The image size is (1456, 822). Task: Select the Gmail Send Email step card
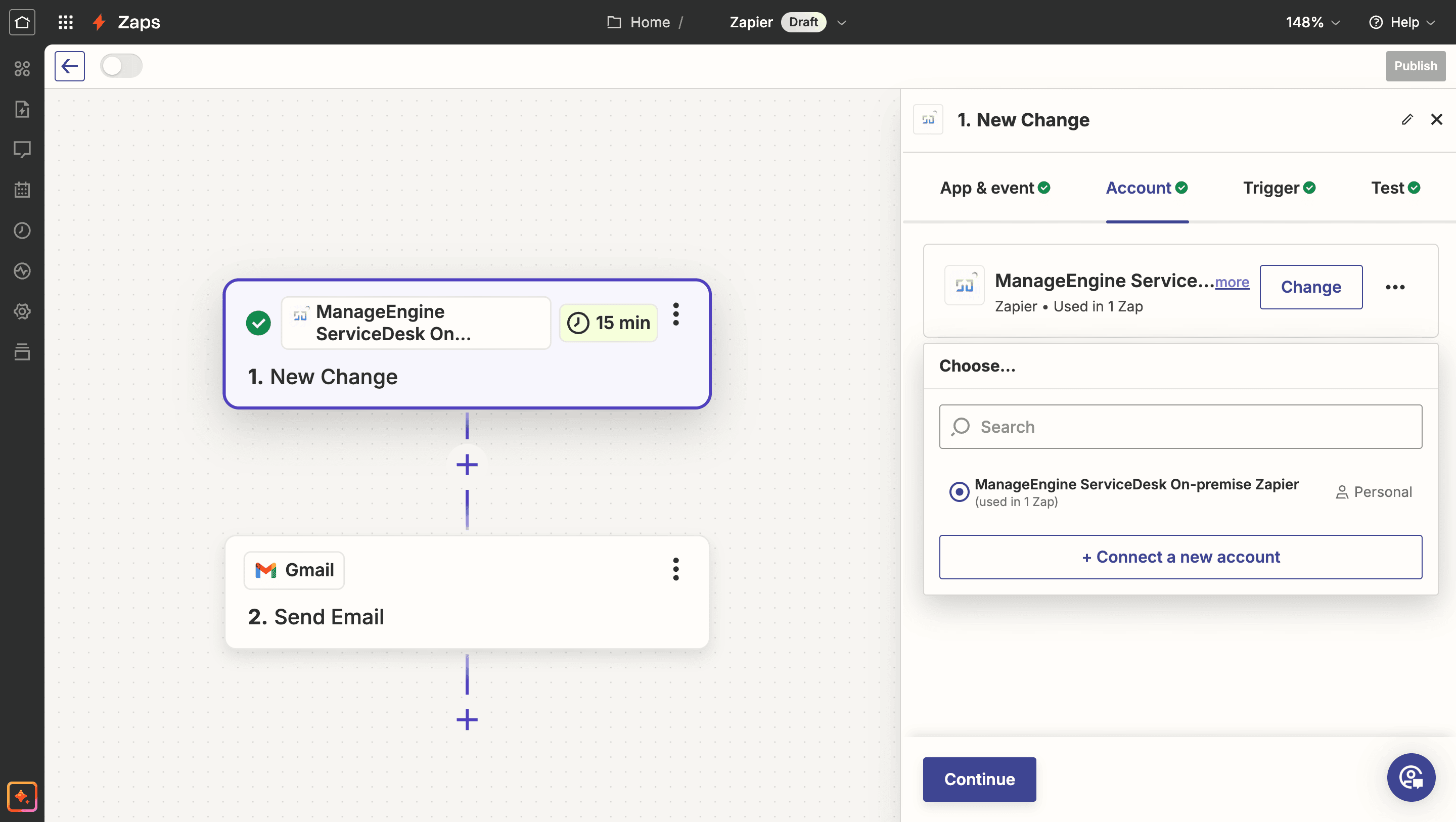tap(467, 592)
